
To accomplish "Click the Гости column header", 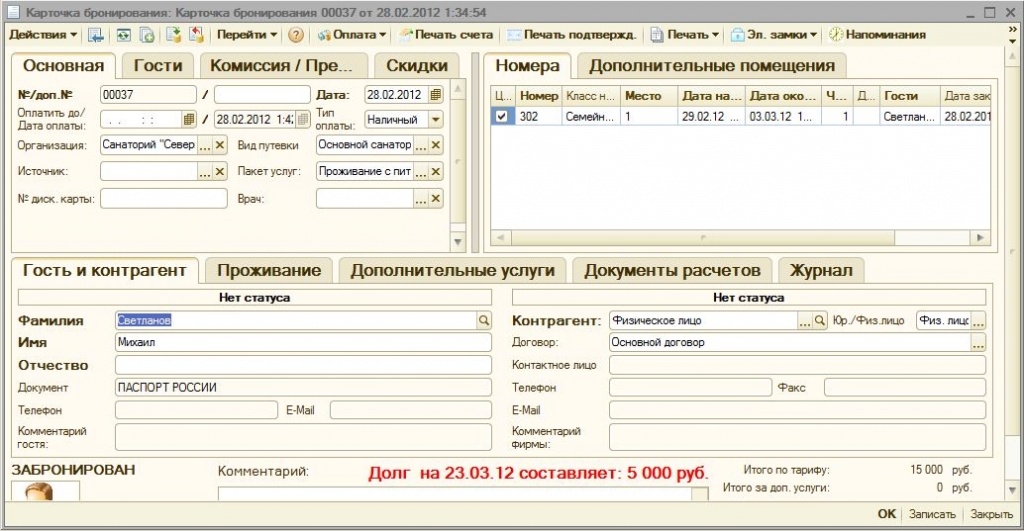I will click(x=910, y=96).
